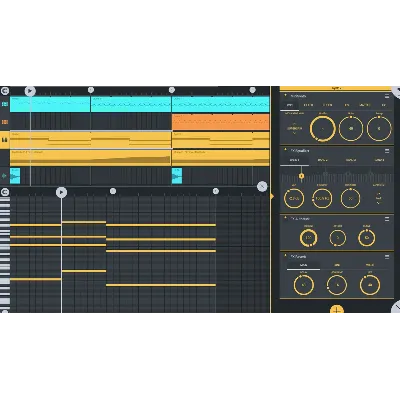Select the first cyan clip in playlist
The height and width of the screenshot is (400, 400).
pyautogui.click(x=50, y=104)
